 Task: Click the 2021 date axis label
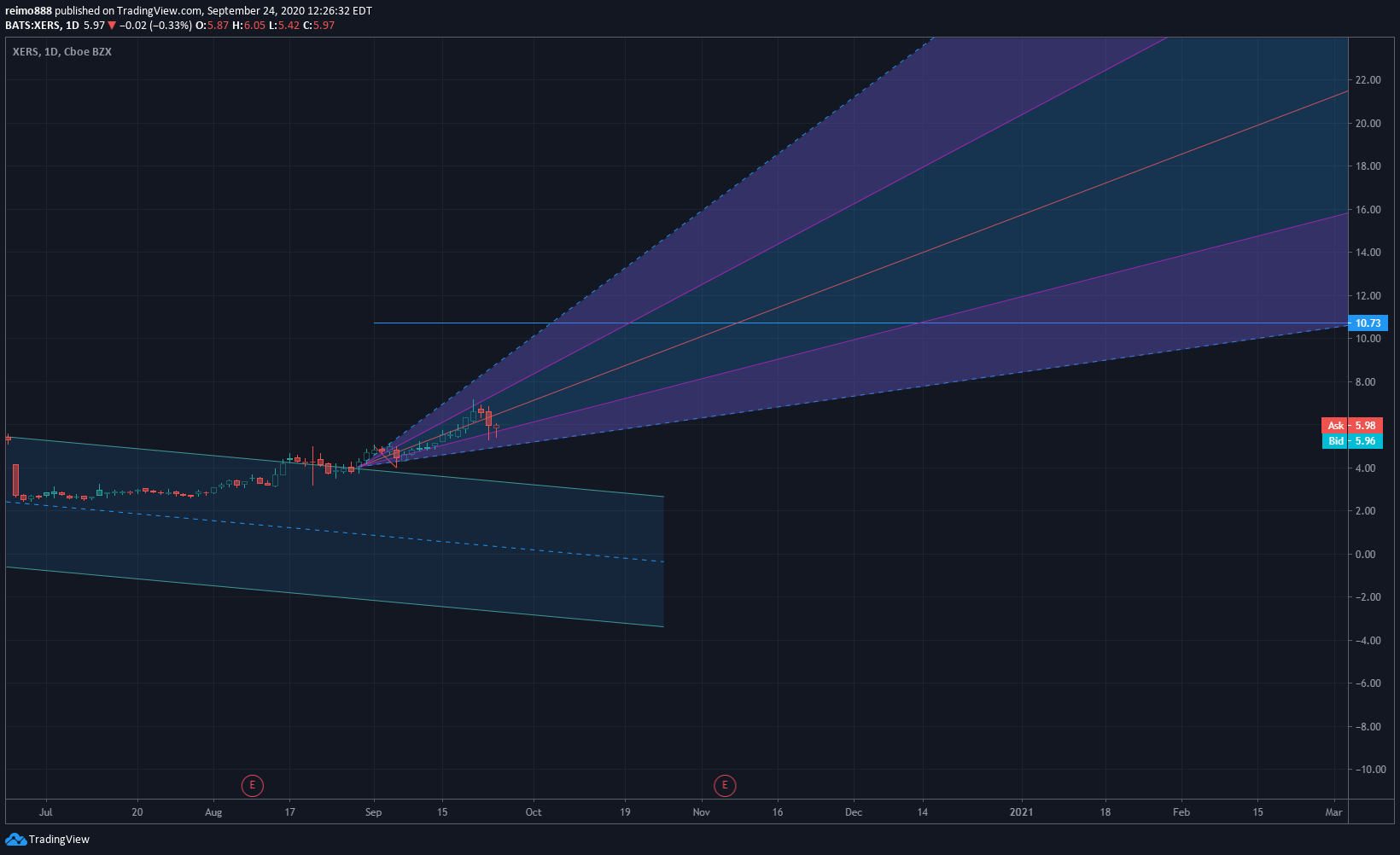tap(1021, 811)
